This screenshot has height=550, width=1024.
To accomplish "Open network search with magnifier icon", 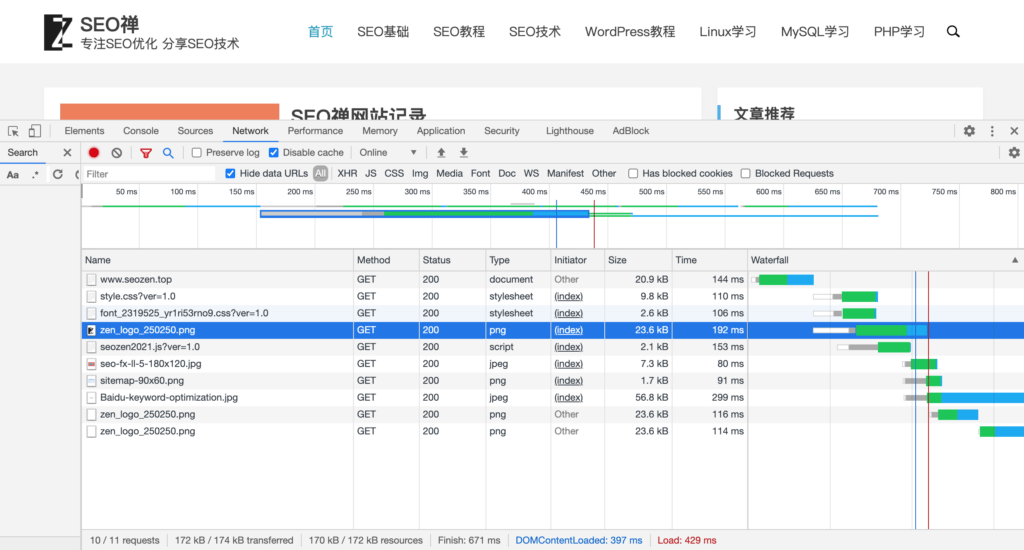I will (x=168, y=152).
